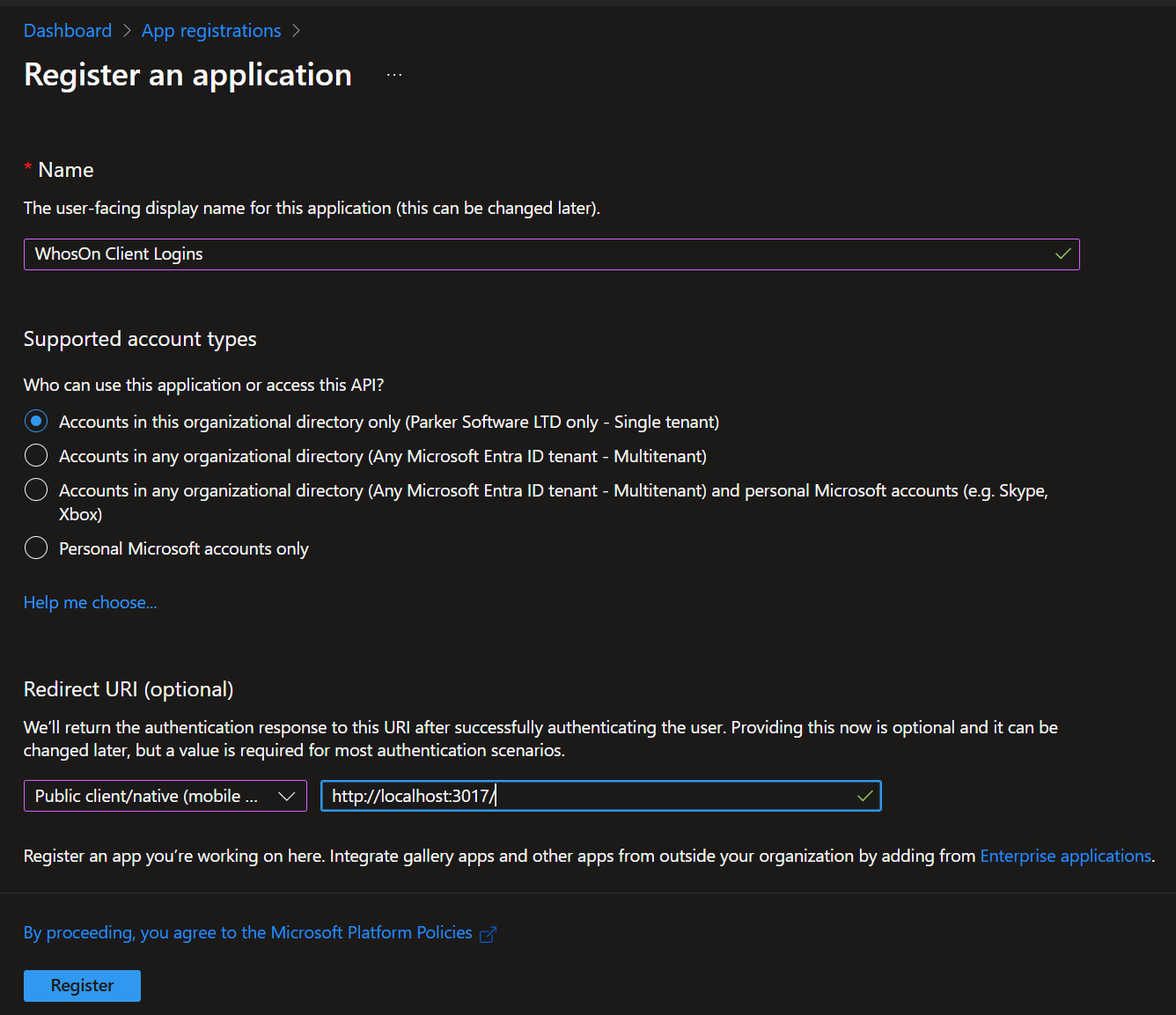Open Microsoft Platform Policies link
The width and height of the screenshot is (1176, 1015).
[x=247, y=933]
